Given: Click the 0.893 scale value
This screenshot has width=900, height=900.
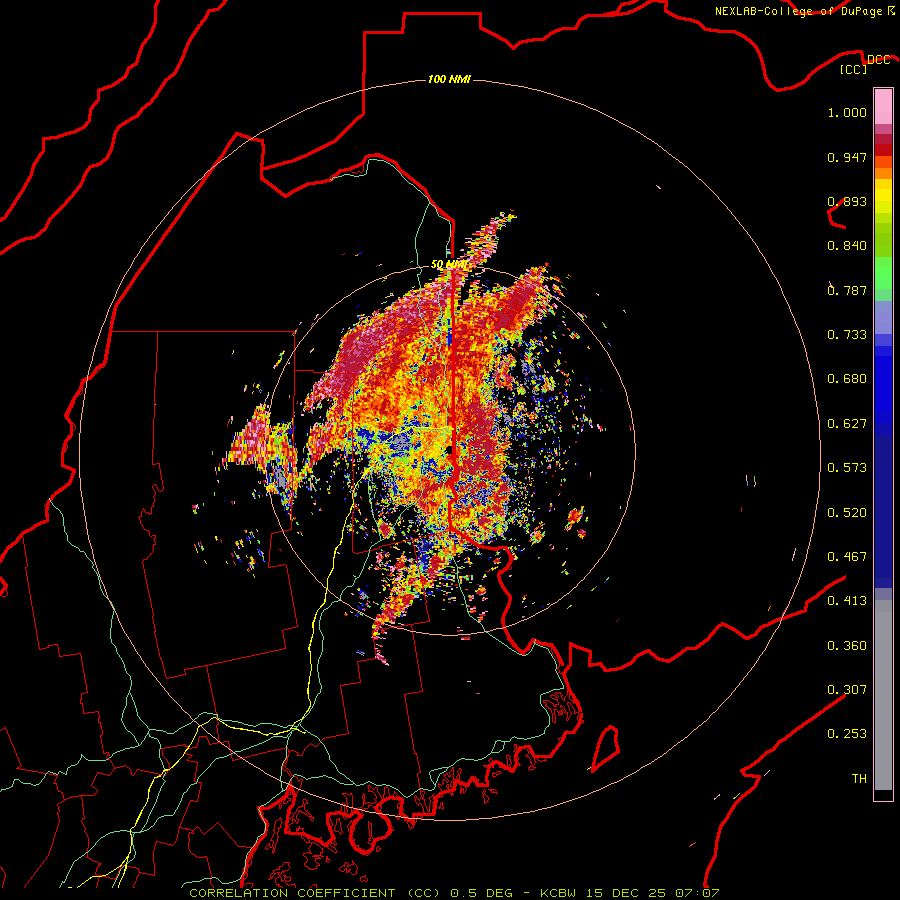Looking at the screenshot, I should (x=847, y=201).
